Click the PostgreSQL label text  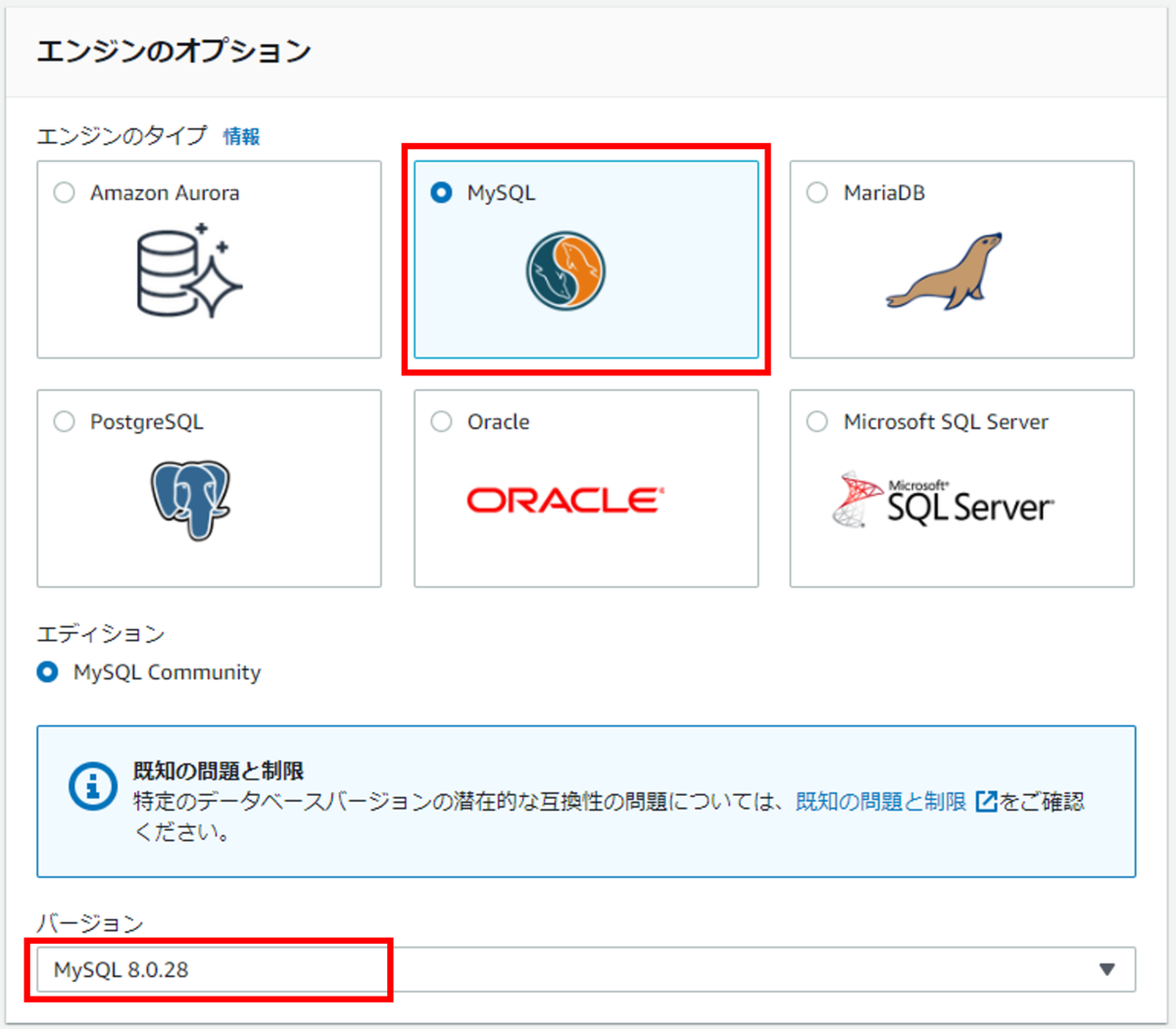pyautogui.click(x=147, y=422)
